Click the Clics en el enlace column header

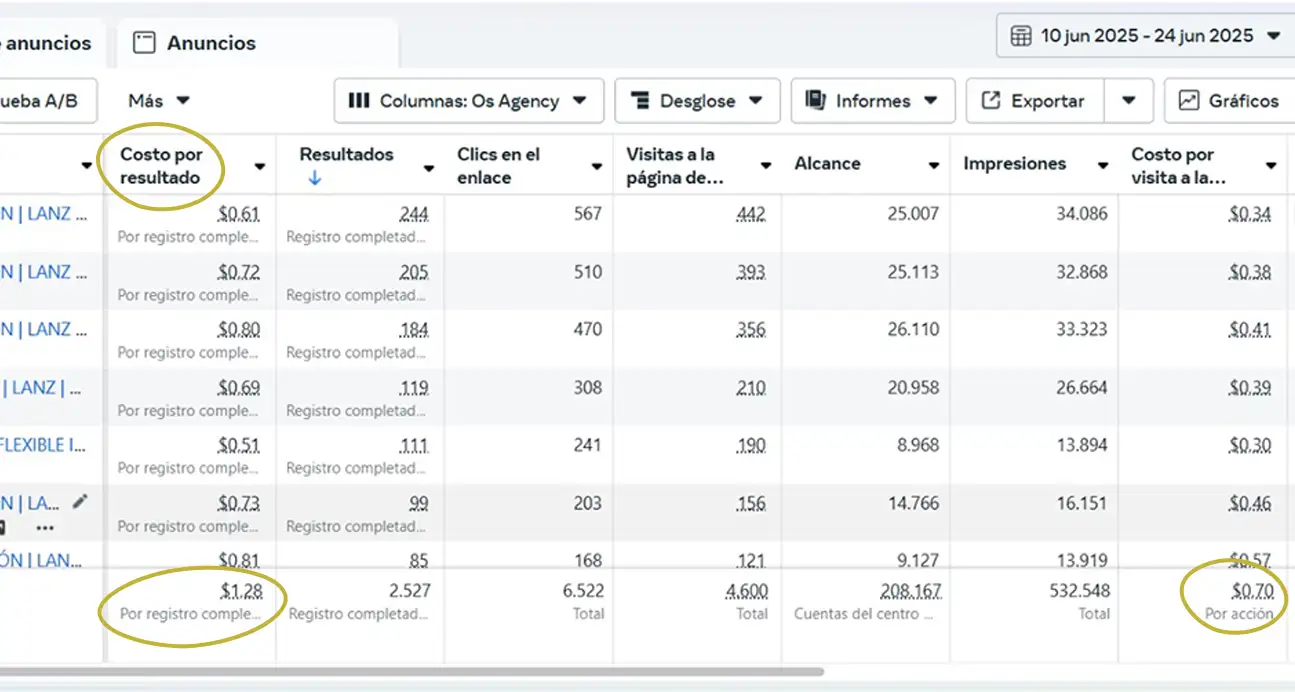(498, 166)
